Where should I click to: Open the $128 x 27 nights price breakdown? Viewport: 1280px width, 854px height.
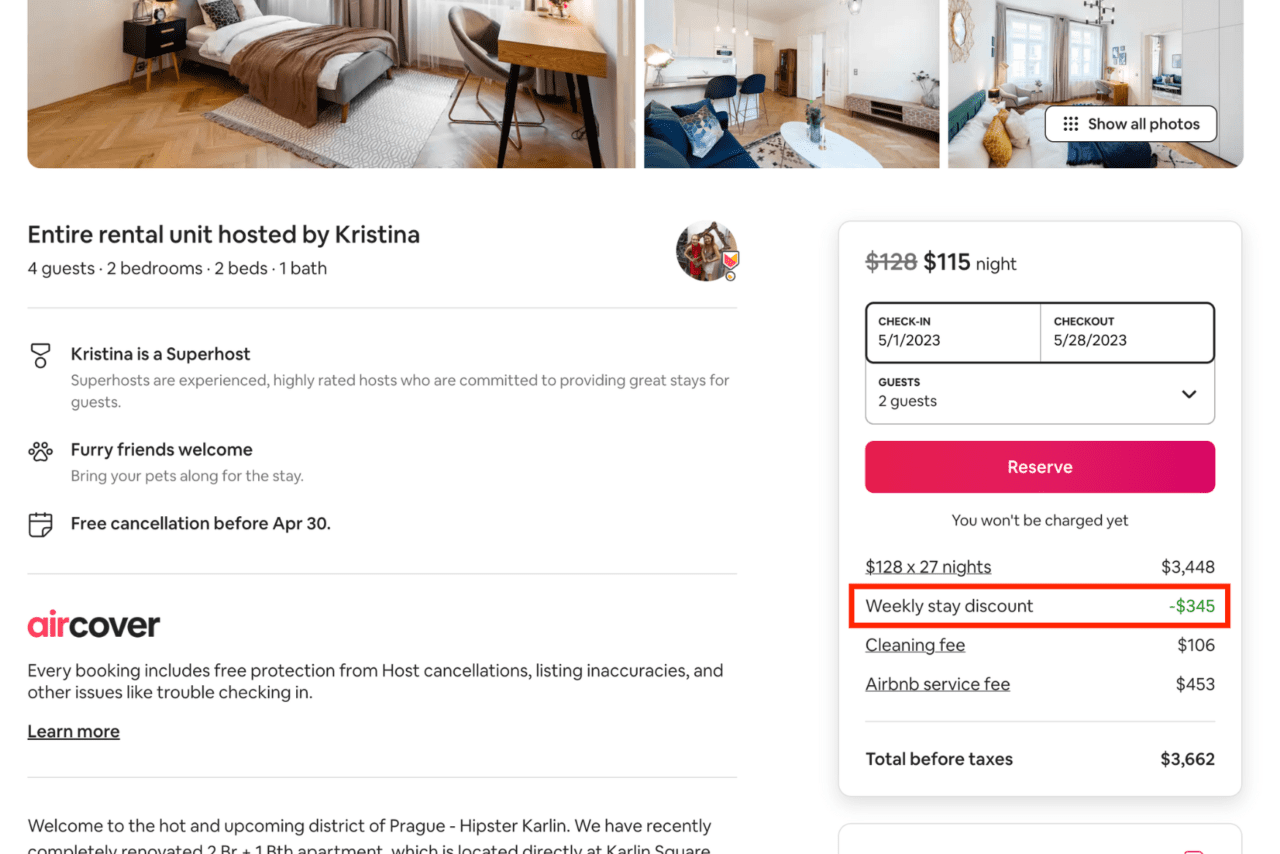click(x=927, y=566)
